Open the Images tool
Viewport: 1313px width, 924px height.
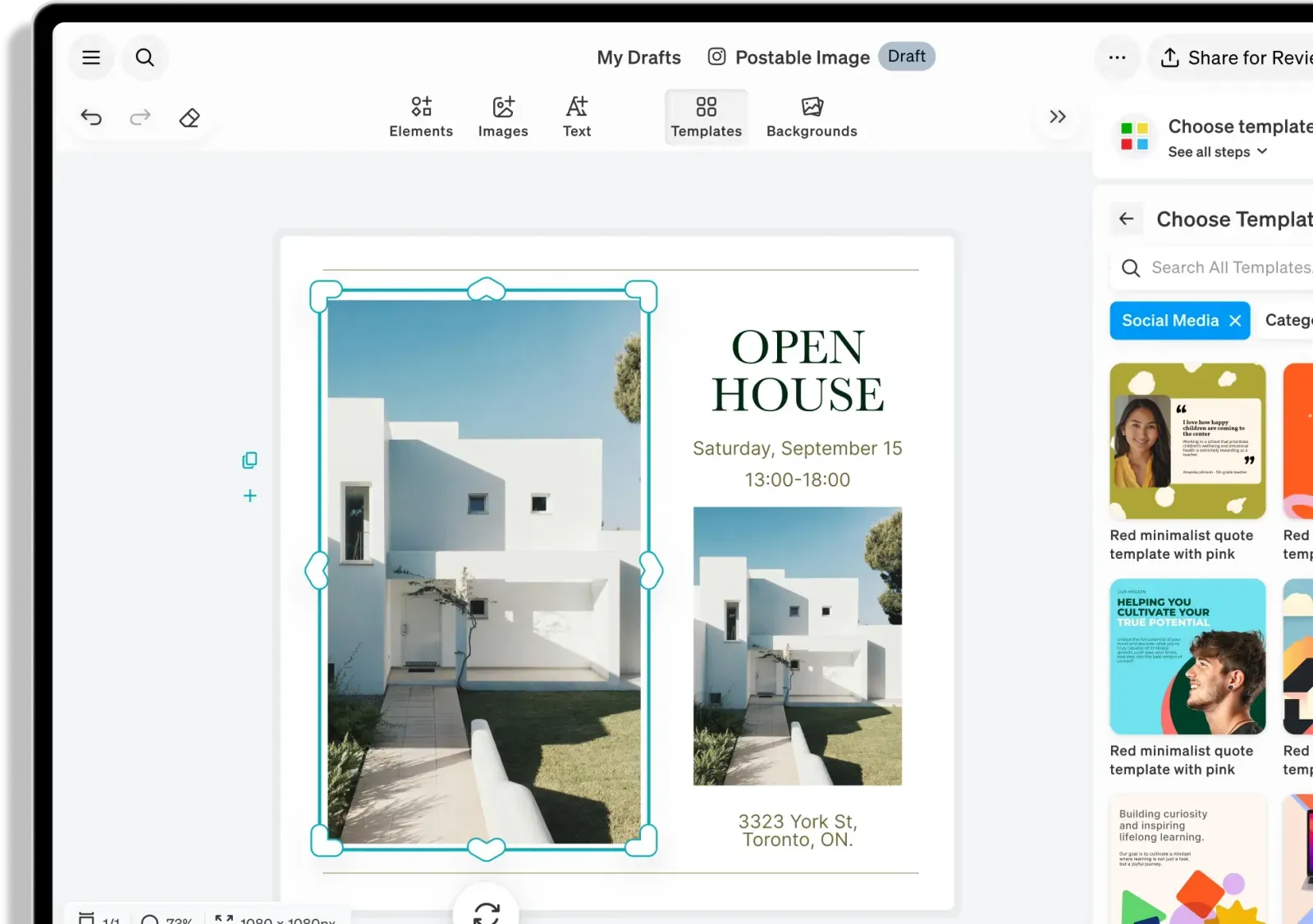(x=503, y=117)
